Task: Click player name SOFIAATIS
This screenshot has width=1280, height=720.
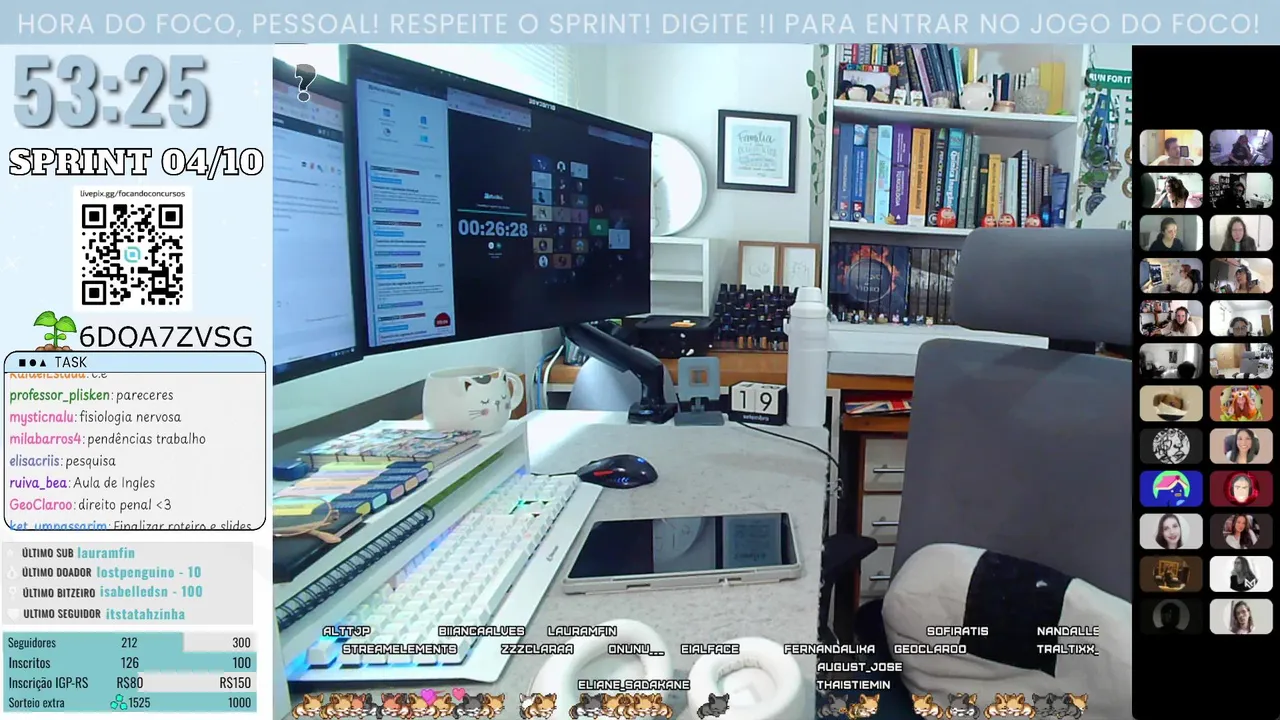Action: 958,631
